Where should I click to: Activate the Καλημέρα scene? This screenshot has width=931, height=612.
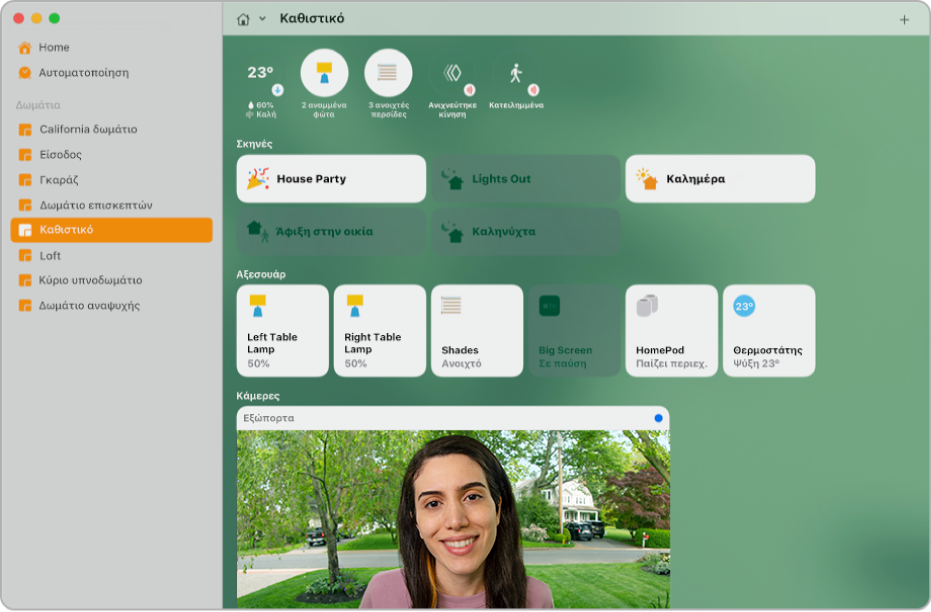coord(720,179)
